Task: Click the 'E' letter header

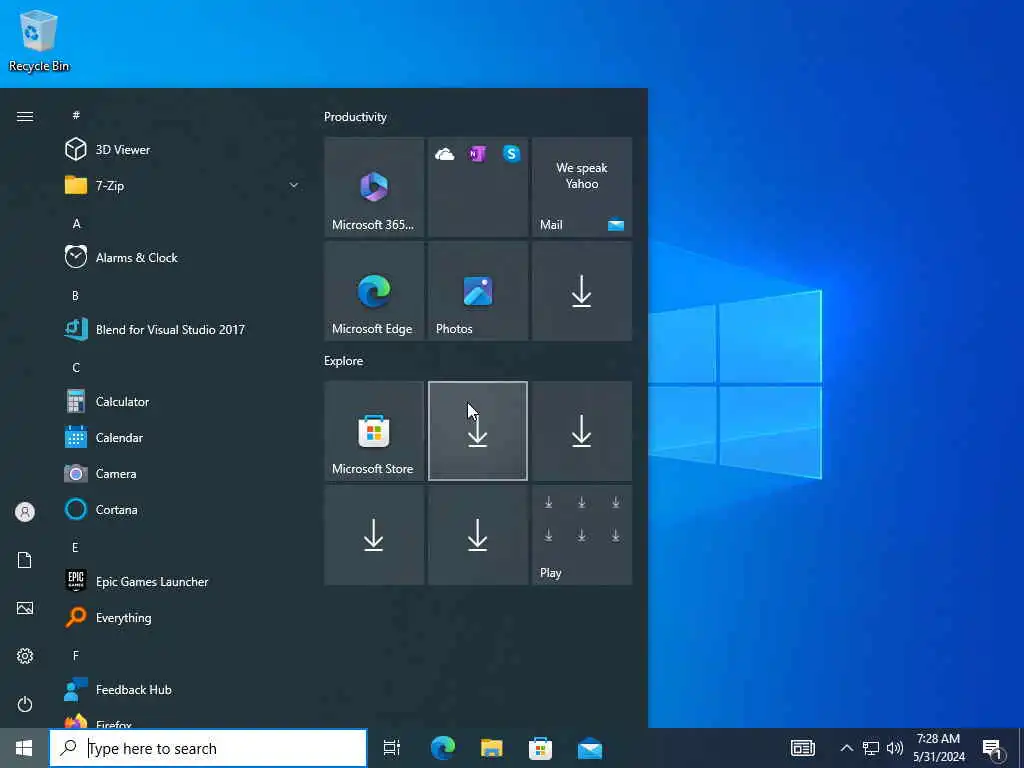Action: pyautogui.click(x=76, y=547)
